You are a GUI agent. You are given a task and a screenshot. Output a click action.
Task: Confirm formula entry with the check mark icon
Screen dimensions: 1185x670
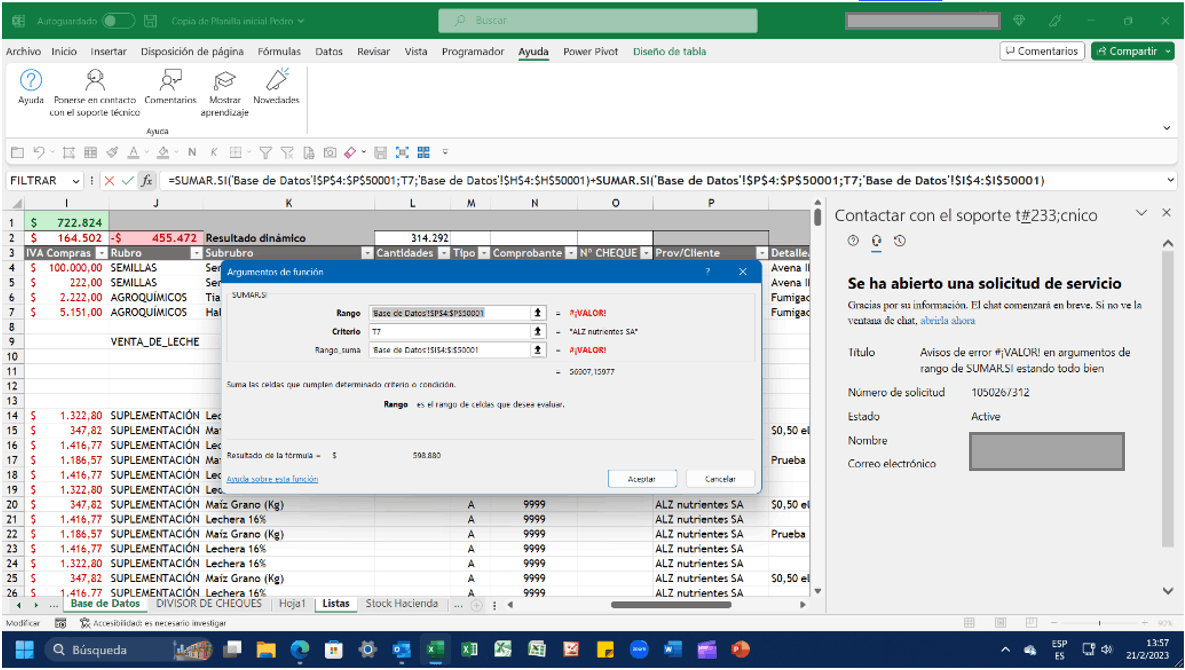pos(128,181)
